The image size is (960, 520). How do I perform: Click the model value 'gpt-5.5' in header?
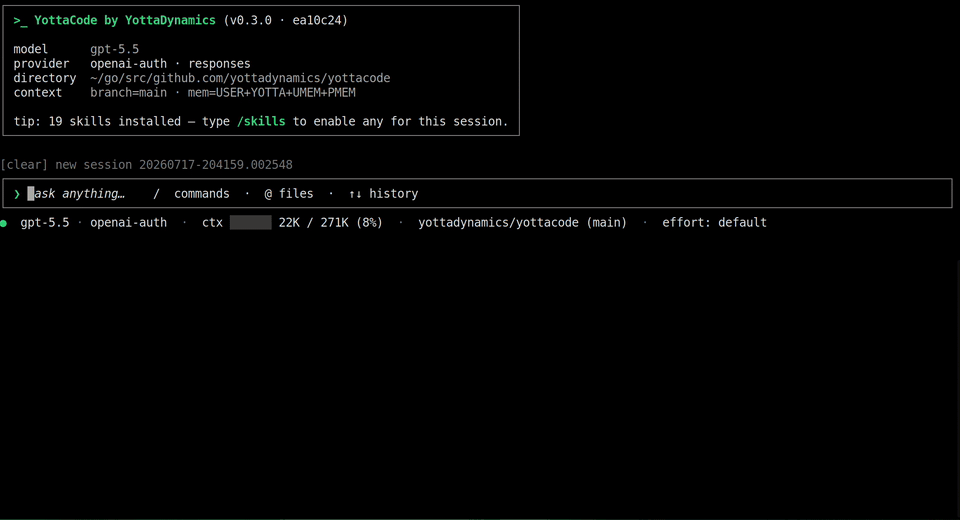[x=114, y=49]
